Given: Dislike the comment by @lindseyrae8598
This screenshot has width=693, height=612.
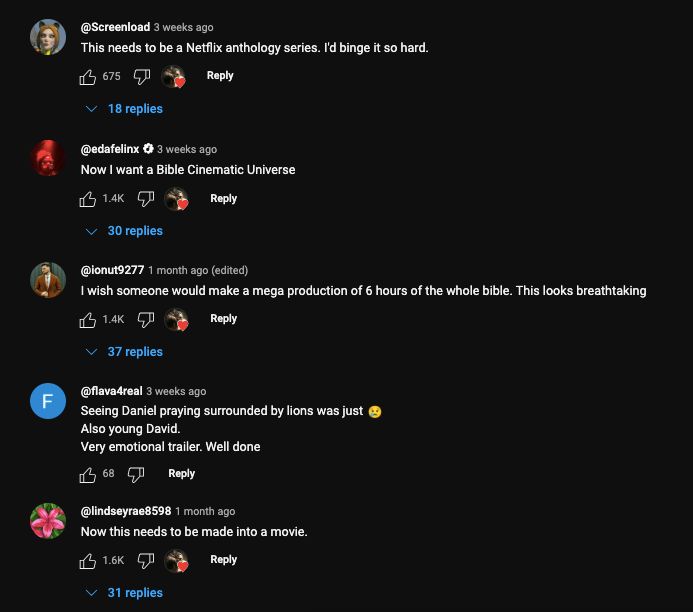Looking at the screenshot, I should [x=146, y=560].
